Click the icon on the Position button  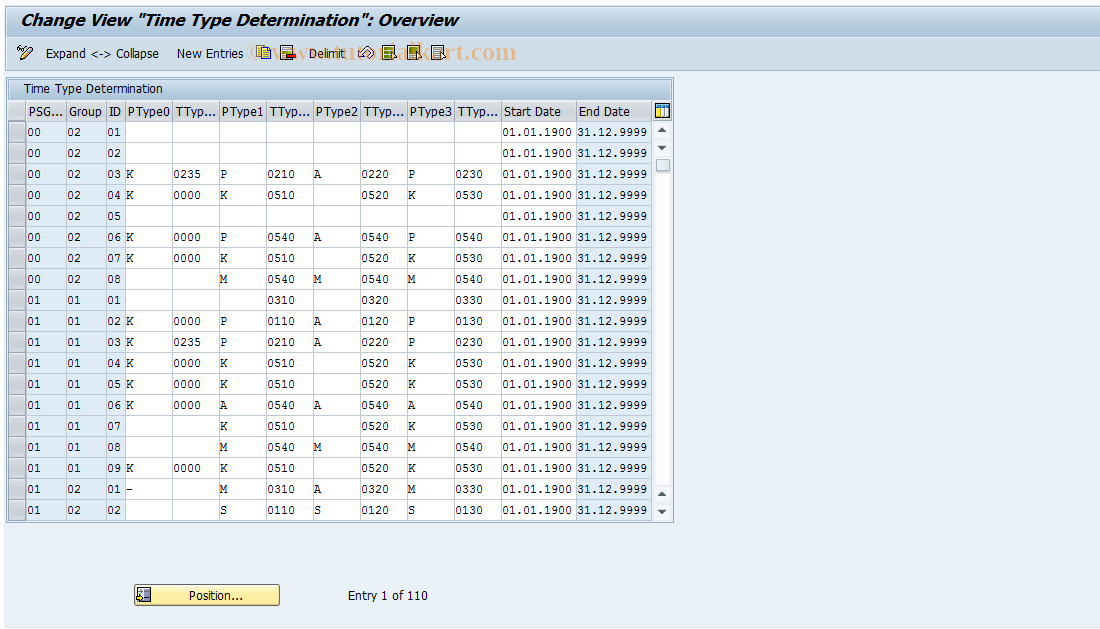(x=144, y=595)
